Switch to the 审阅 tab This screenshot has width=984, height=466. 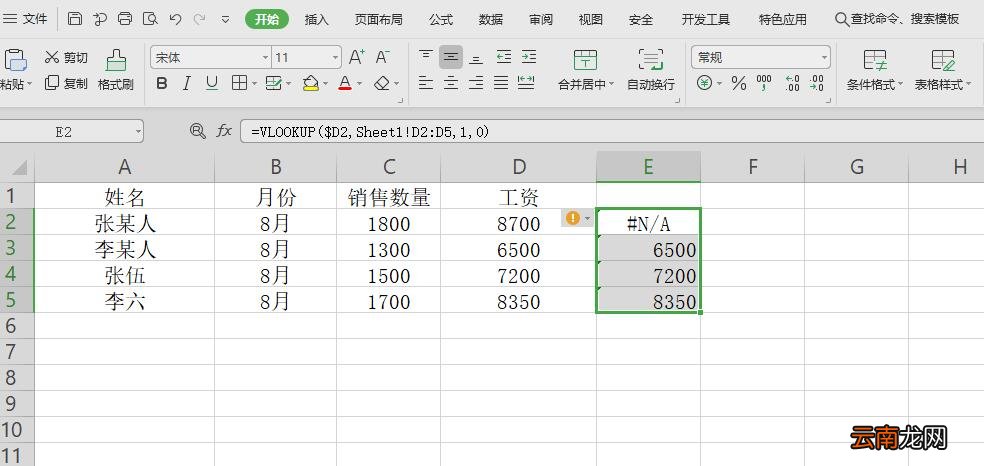[541, 19]
